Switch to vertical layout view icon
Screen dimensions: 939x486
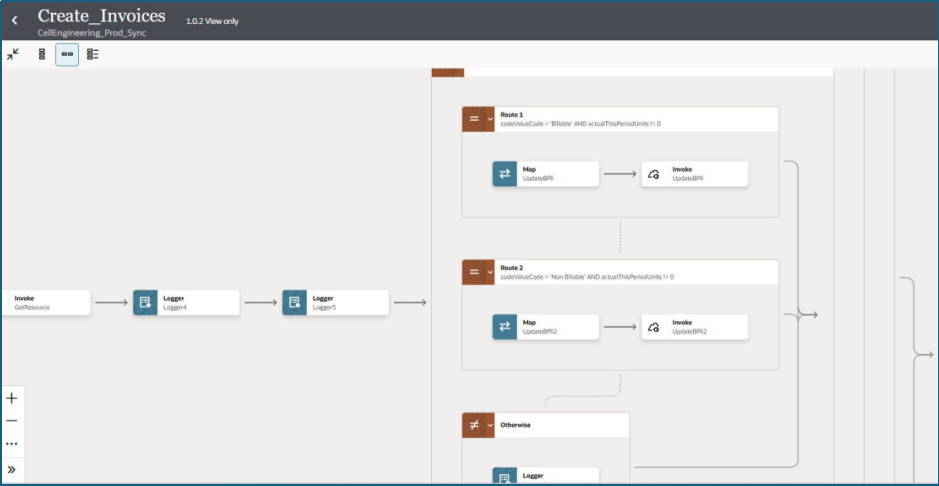click(42, 54)
